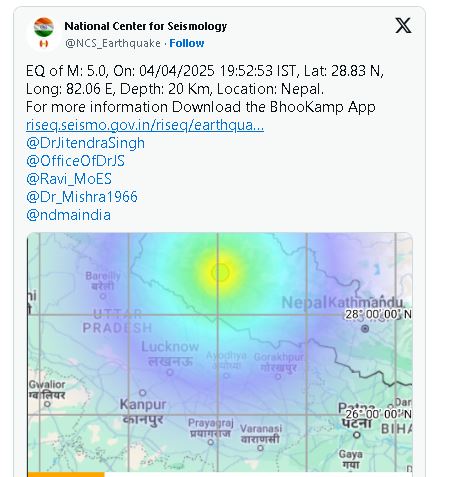
Task: Click the Patna city marker circle
Action: 357,435
